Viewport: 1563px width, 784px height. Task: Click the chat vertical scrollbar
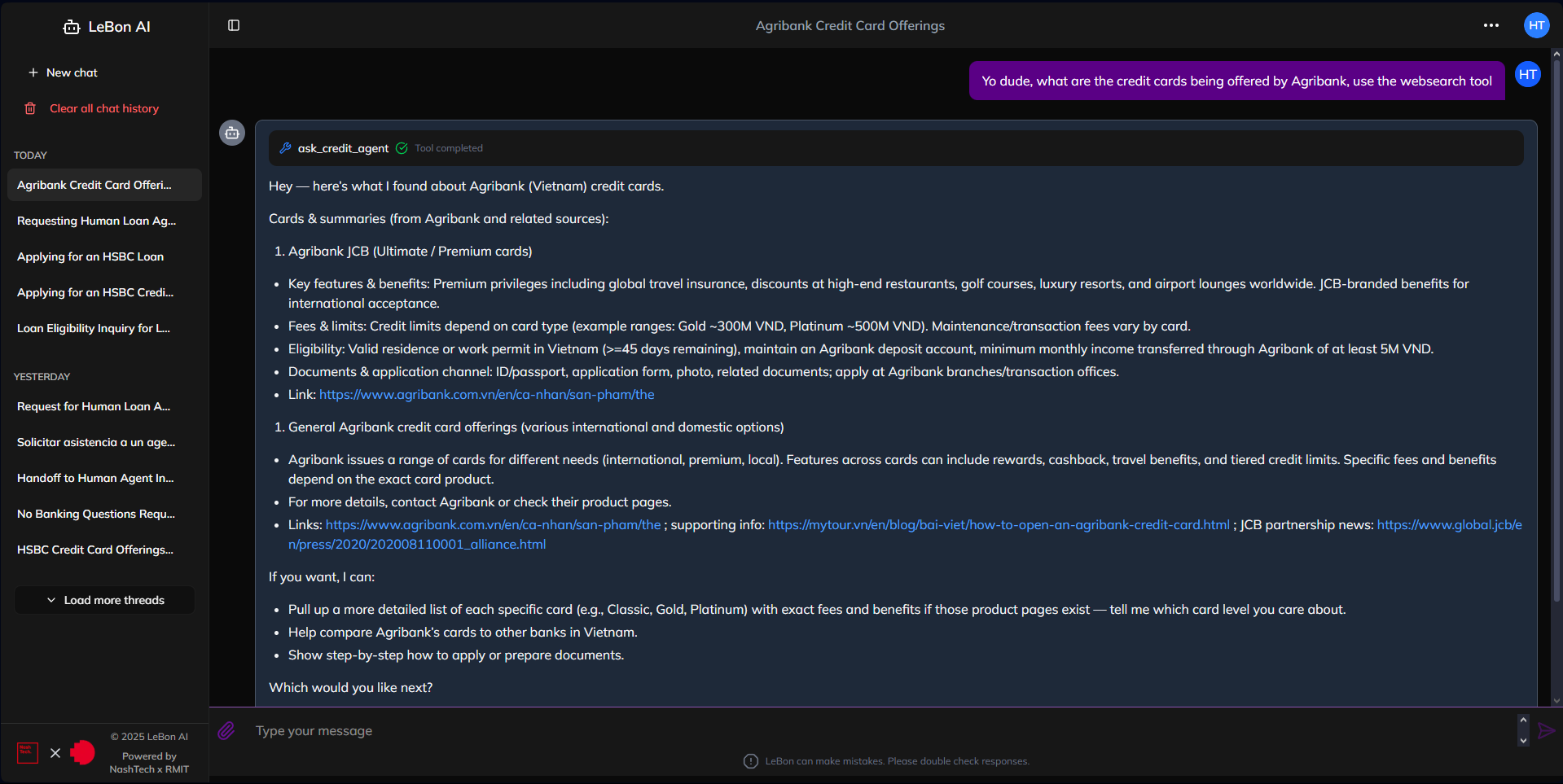(x=1556, y=326)
